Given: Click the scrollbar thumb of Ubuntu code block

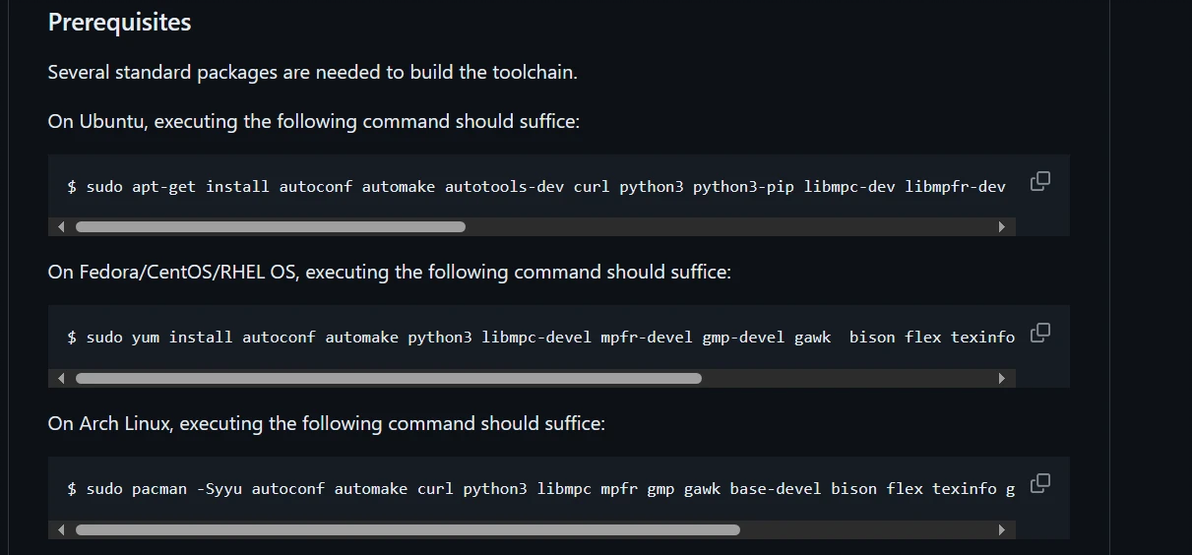Looking at the screenshot, I should (x=271, y=227).
